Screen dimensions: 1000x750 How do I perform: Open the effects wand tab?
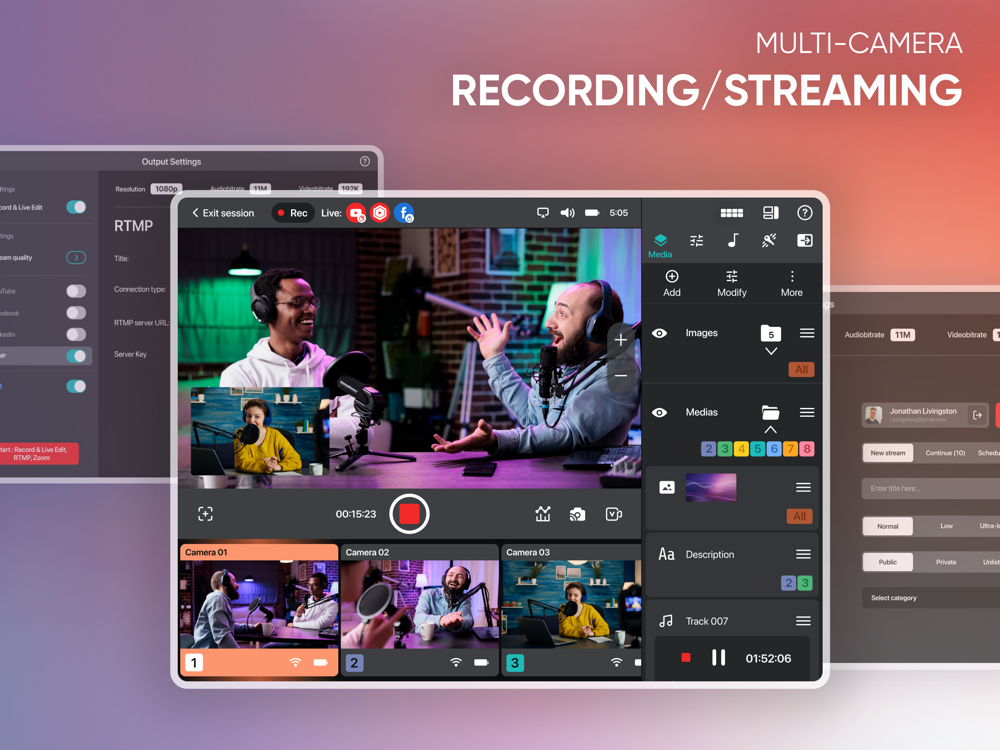768,240
